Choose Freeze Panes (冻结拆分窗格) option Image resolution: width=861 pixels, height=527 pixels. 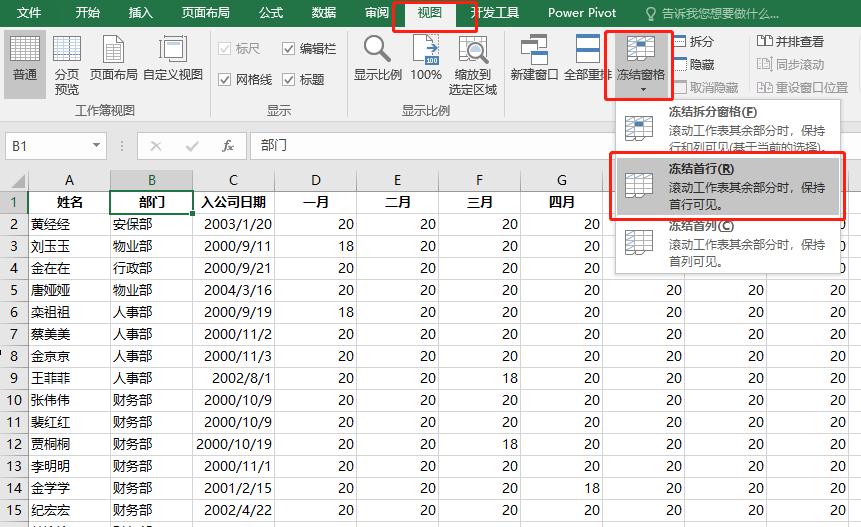728,127
